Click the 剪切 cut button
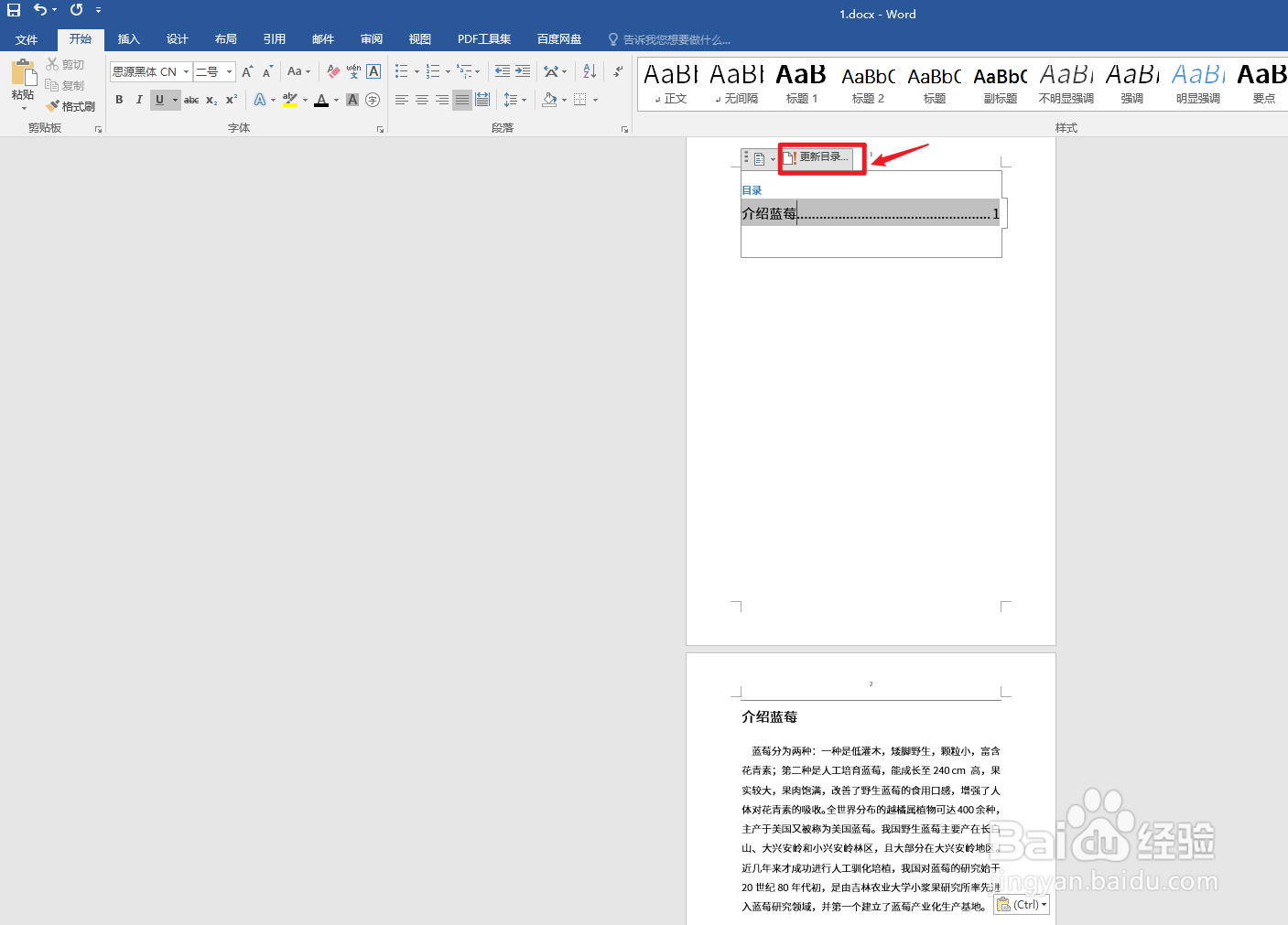This screenshot has height=925, width=1288. click(65, 64)
